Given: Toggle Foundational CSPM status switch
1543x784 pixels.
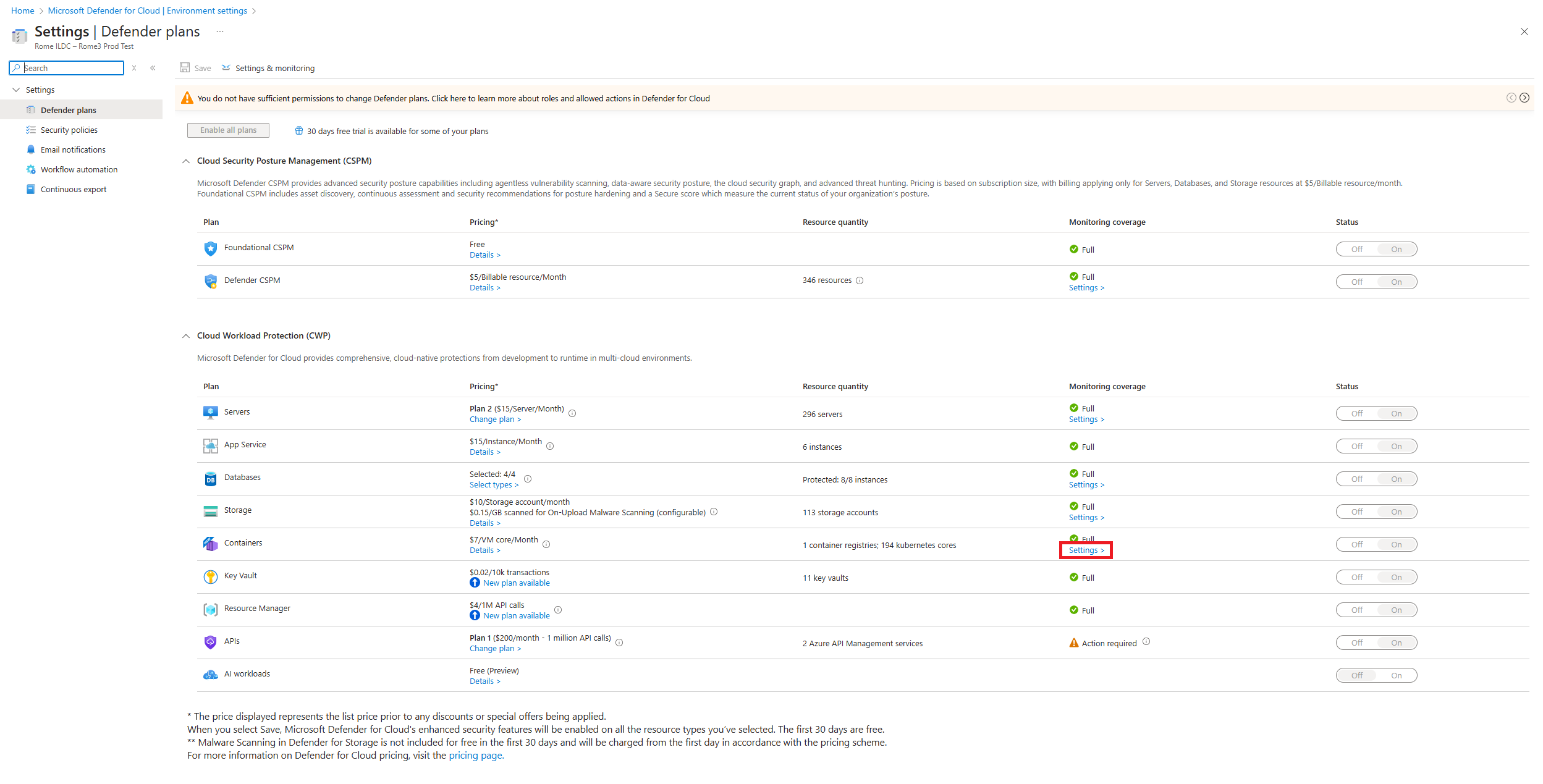Looking at the screenshot, I should 1376,249.
